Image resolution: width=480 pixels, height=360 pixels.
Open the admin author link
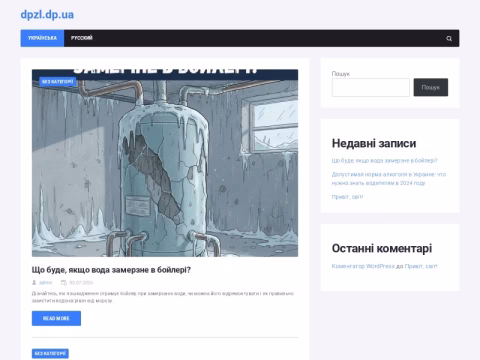click(45, 282)
